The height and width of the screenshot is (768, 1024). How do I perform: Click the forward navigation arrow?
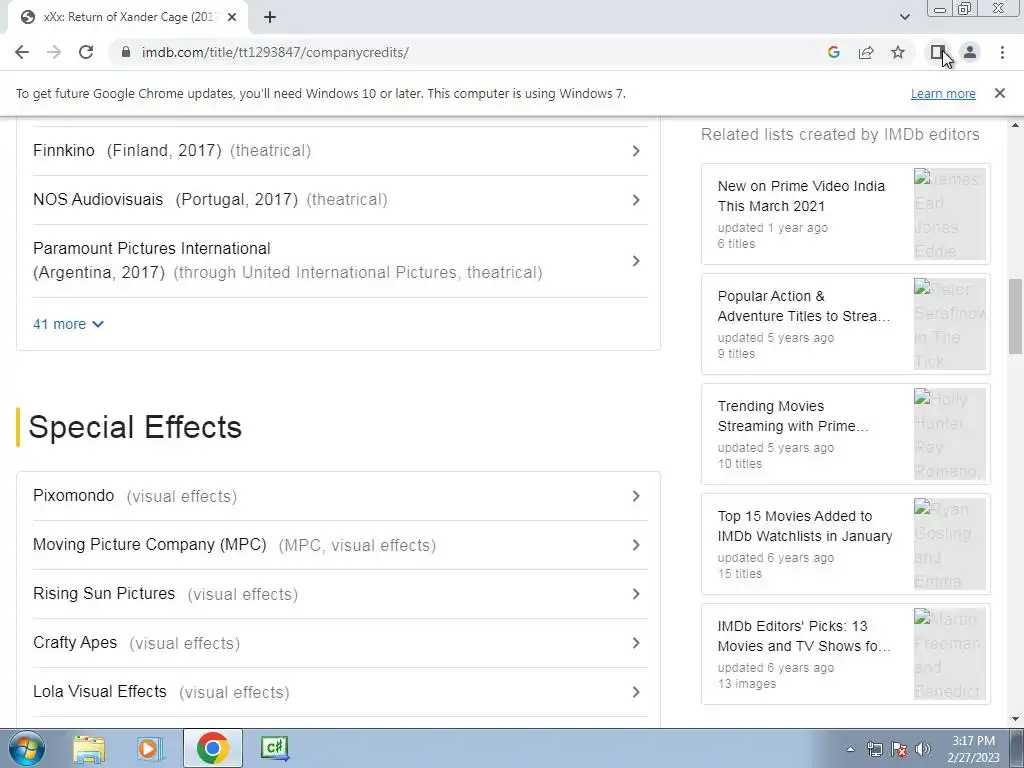click(54, 52)
